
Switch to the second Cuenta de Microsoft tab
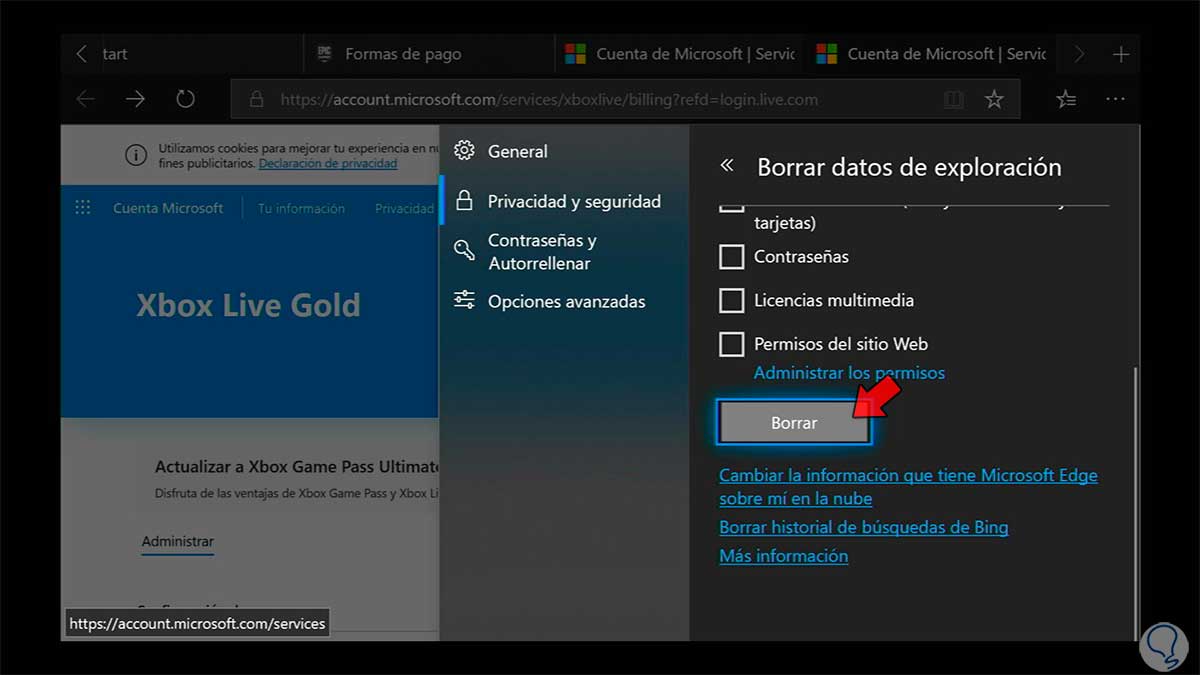(x=931, y=54)
